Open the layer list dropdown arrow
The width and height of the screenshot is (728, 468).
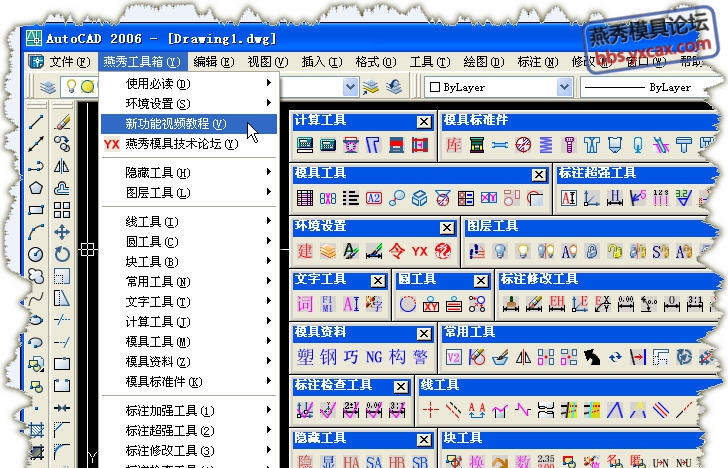(x=351, y=87)
